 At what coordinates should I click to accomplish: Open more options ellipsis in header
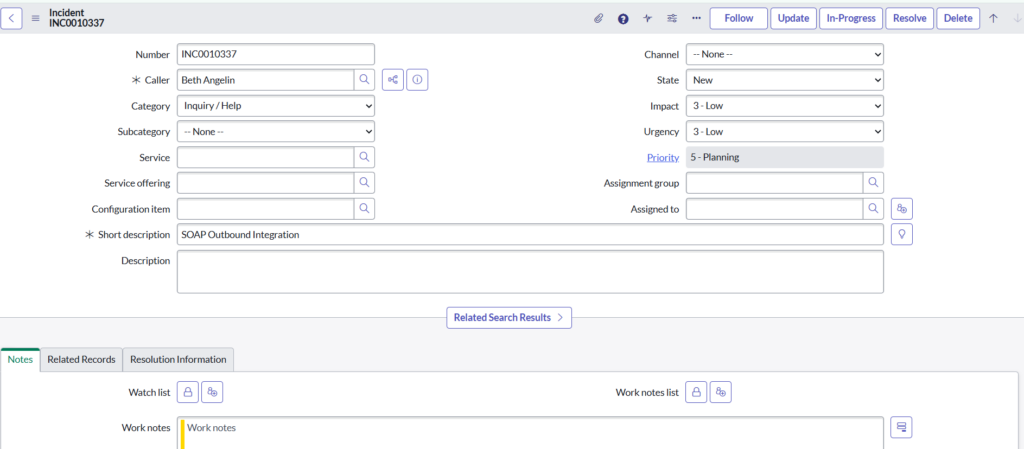point(696,18)
